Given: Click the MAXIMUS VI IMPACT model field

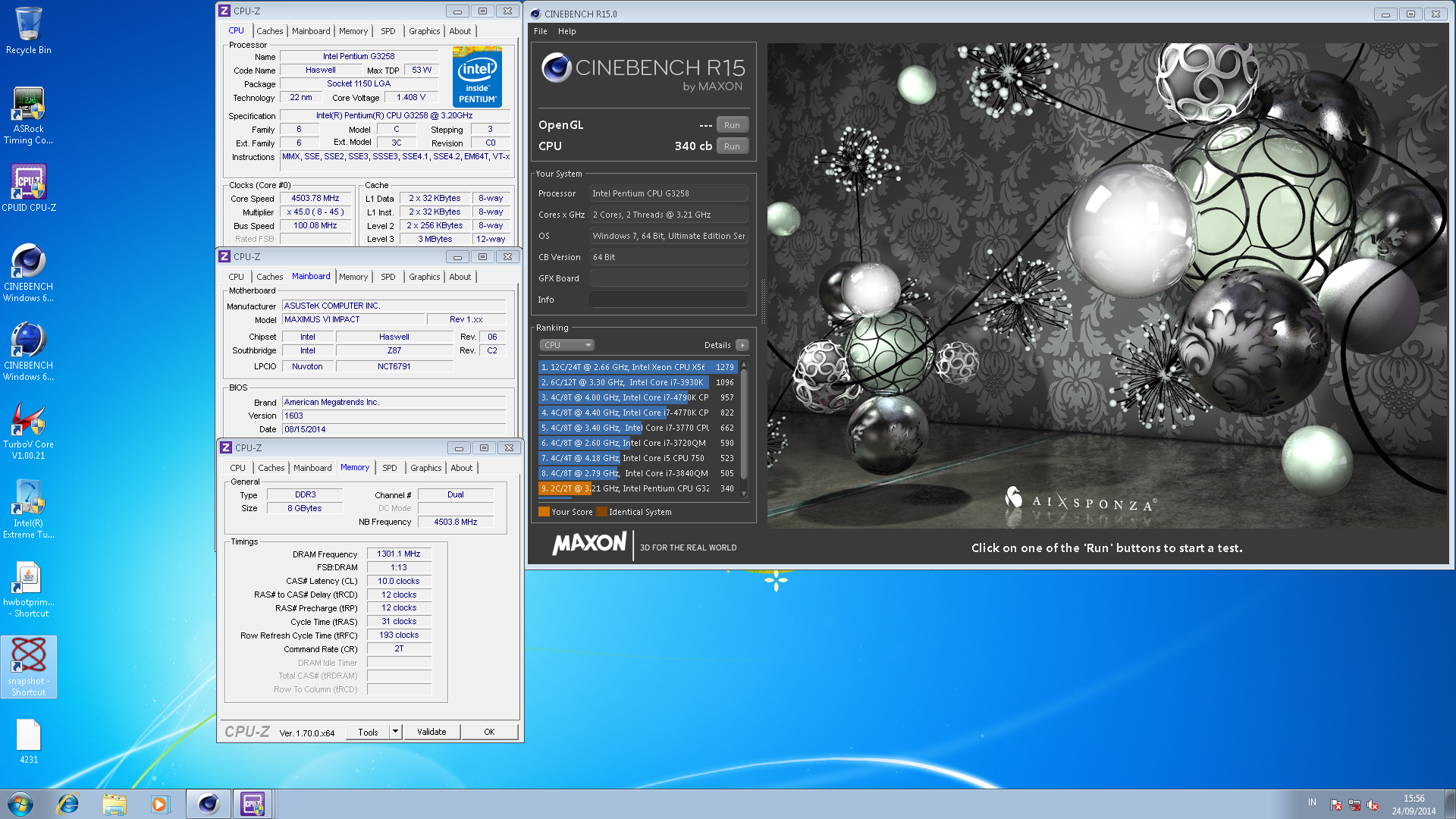Looking at the screenshot, I should [353, 319].
